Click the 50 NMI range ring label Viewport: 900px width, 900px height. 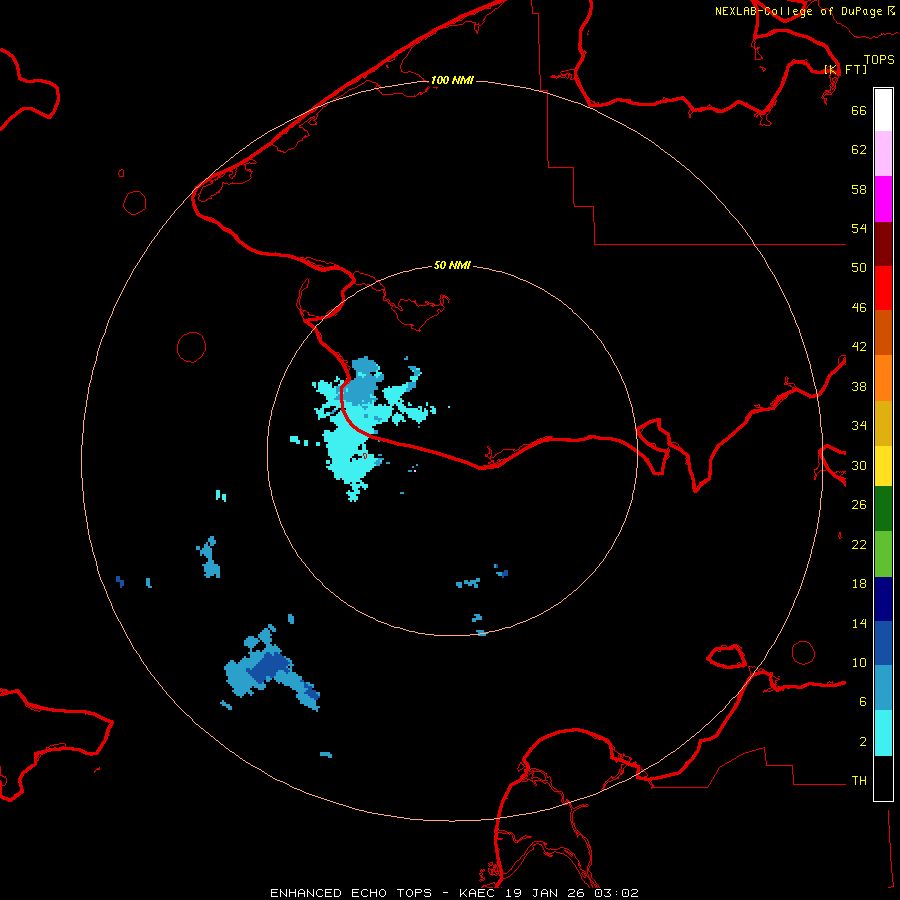point(452,265)
